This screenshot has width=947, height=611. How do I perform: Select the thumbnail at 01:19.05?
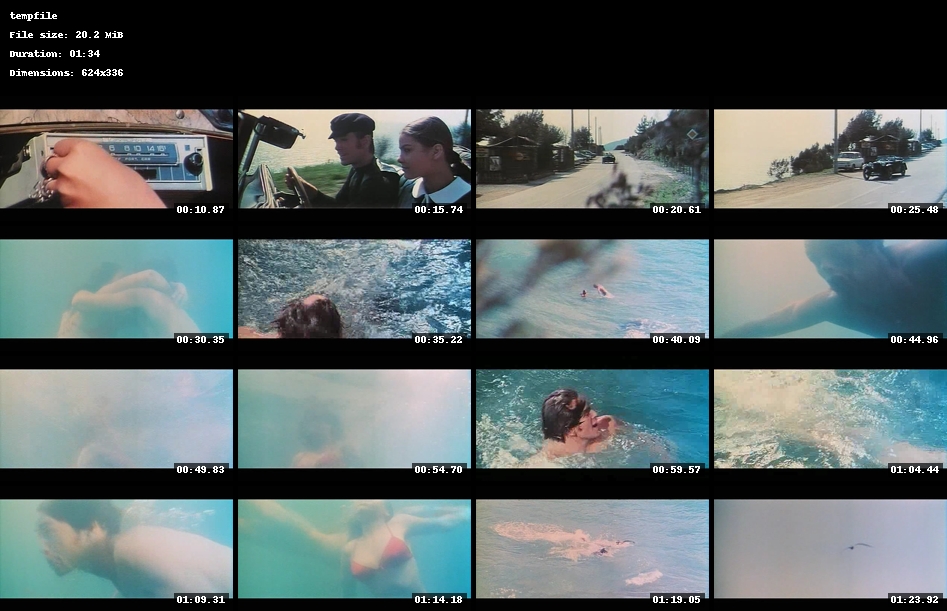point(592,549)
